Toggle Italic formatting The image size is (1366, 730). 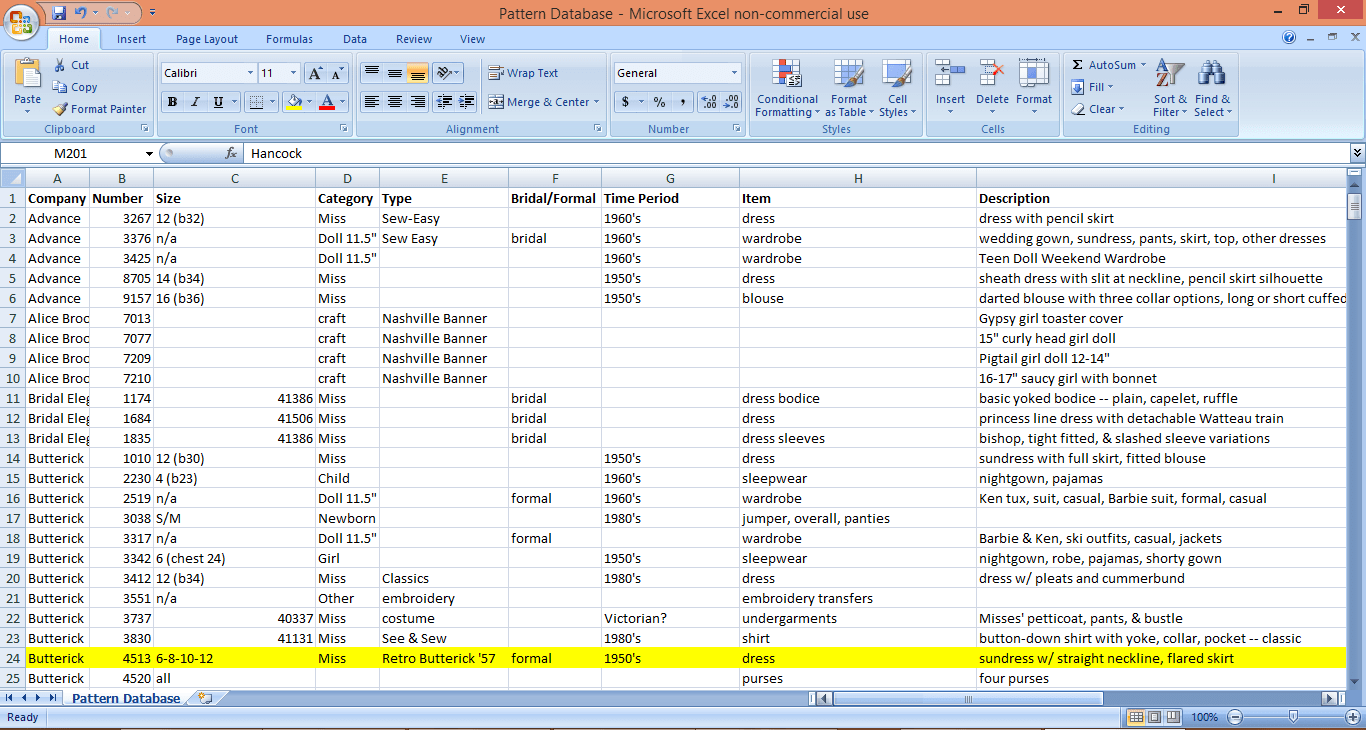(195, 102)
